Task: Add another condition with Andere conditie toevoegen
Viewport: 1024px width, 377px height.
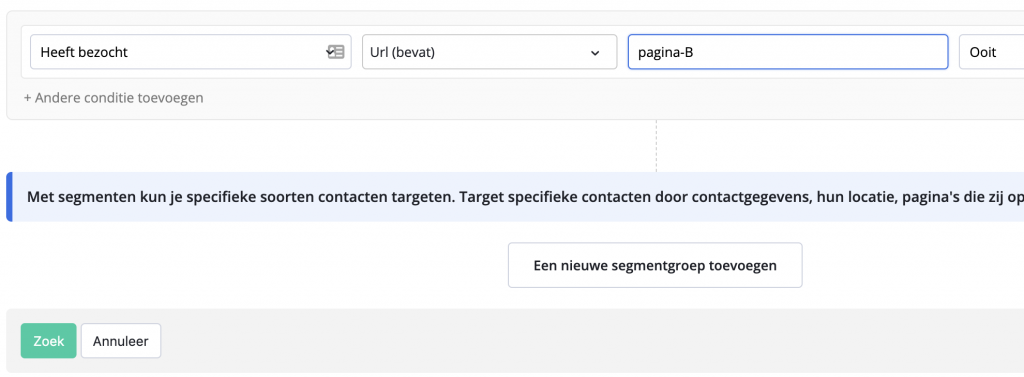Action: coord(114,98)
